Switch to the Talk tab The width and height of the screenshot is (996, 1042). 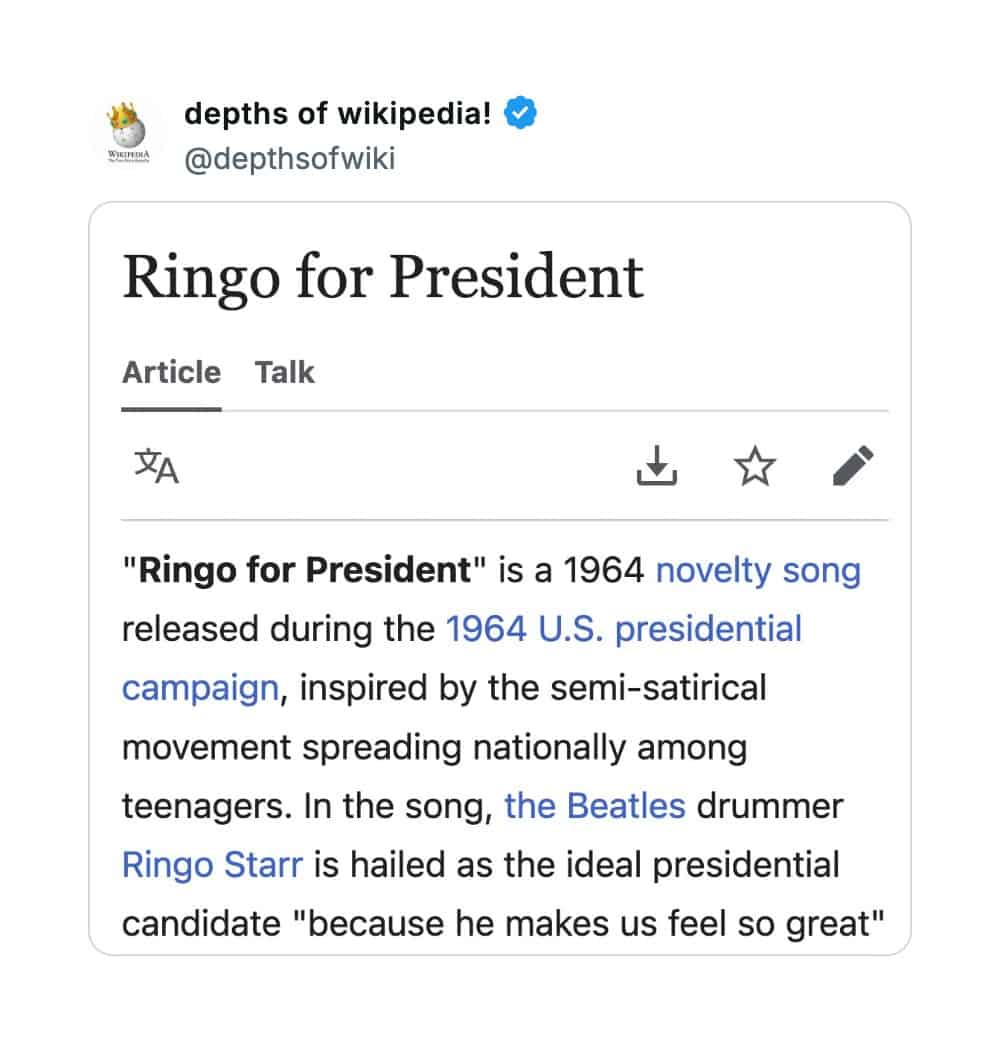click(285, 373)
